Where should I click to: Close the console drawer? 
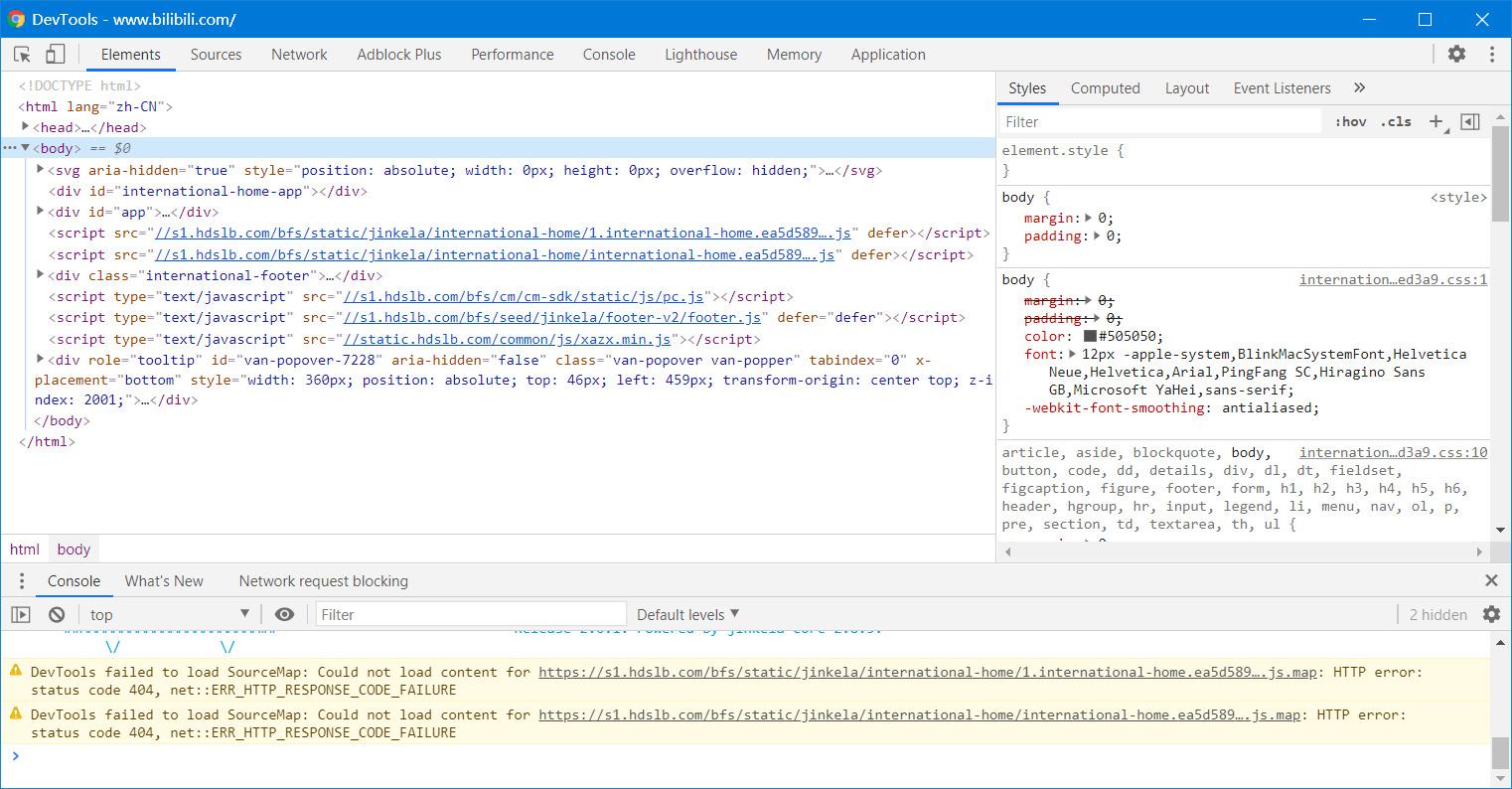(1491, 580)
